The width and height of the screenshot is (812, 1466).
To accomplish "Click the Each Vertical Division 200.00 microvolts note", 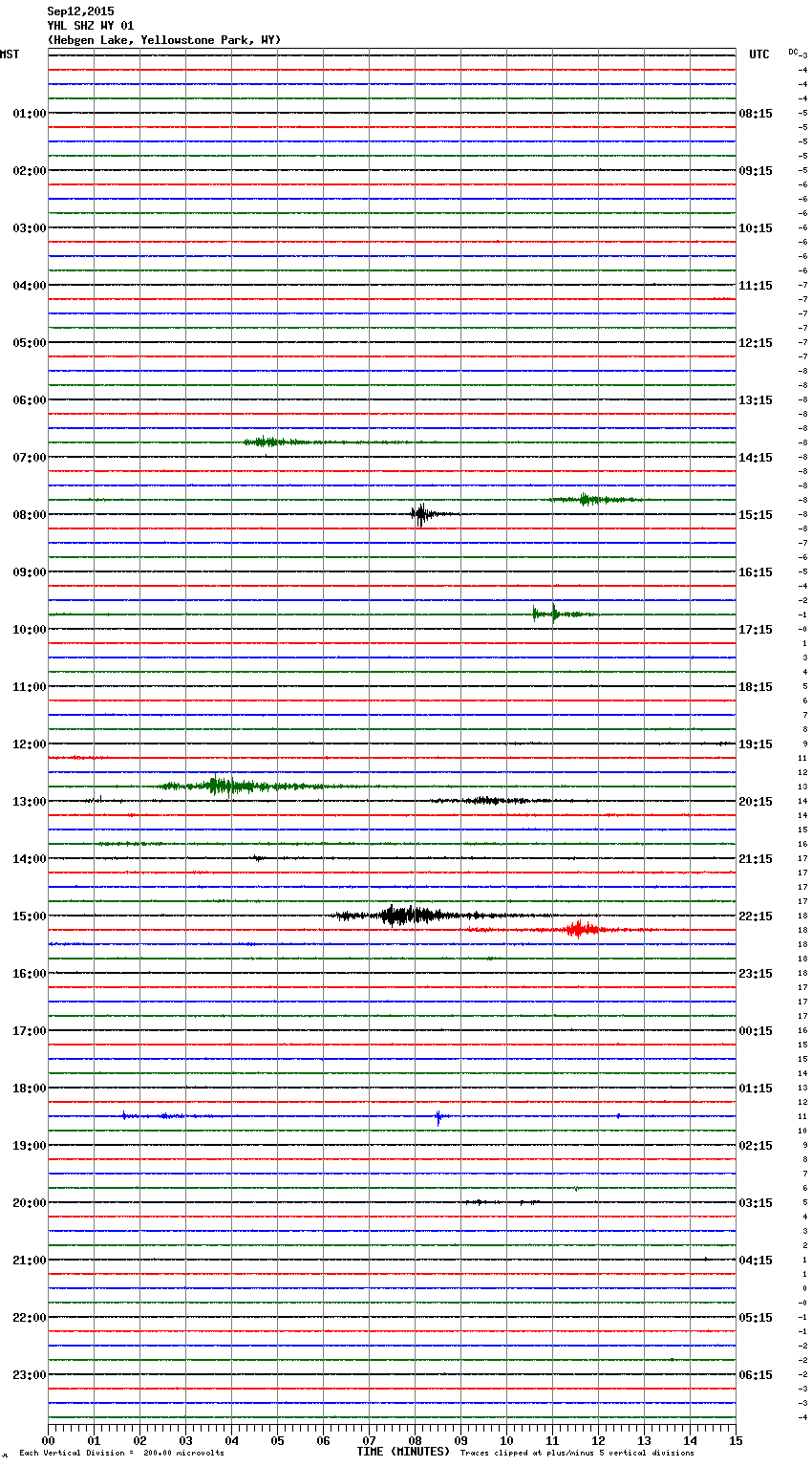I will point(121,1454).
